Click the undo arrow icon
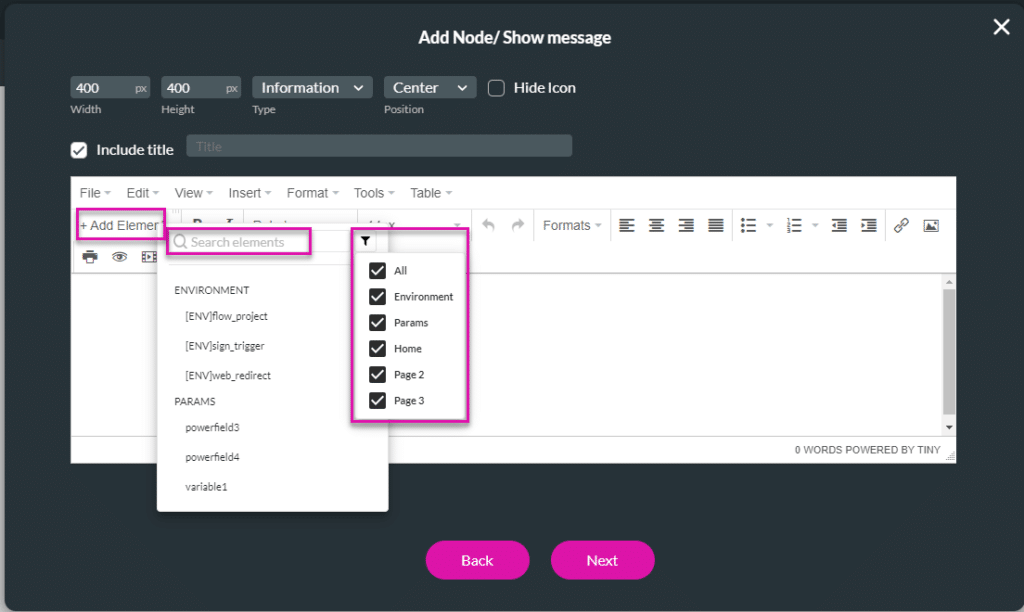 click(x=488, y=226)
